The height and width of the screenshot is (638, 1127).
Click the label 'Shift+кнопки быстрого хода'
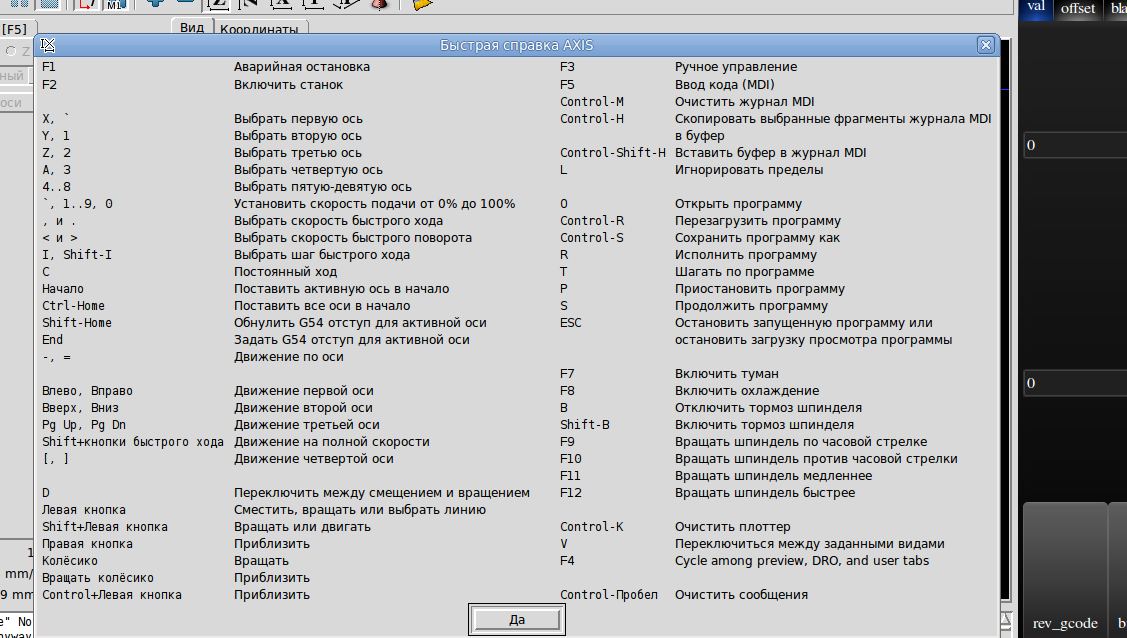pyautogui.click(x=133, y=442)
